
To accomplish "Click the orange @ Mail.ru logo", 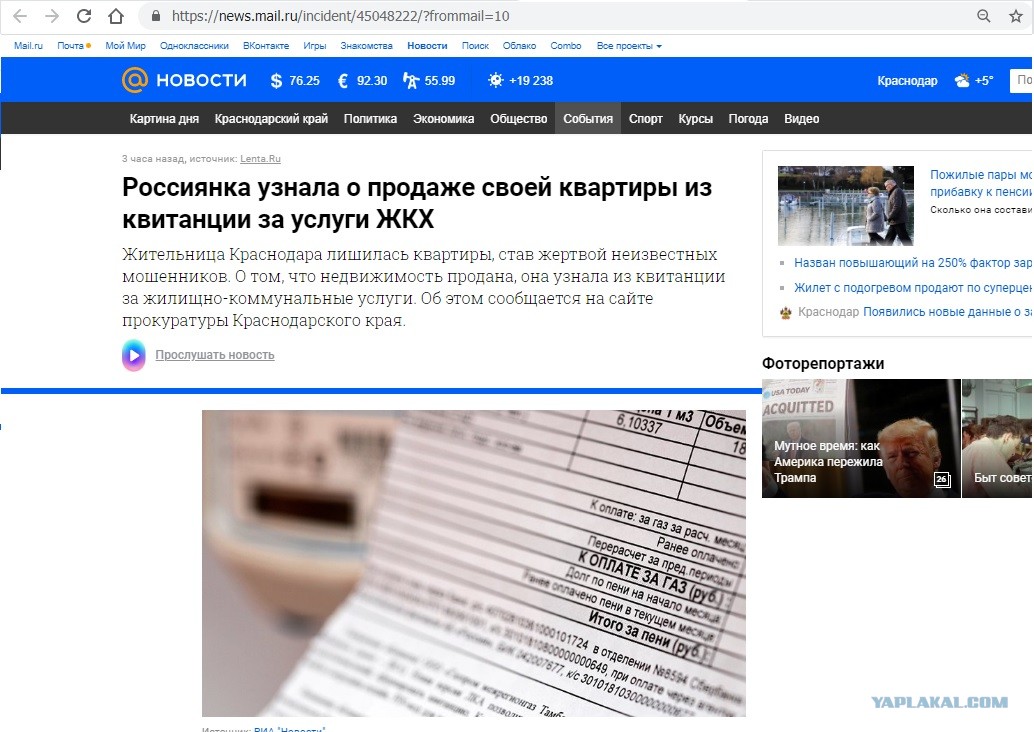I will [x=135, y=80].
